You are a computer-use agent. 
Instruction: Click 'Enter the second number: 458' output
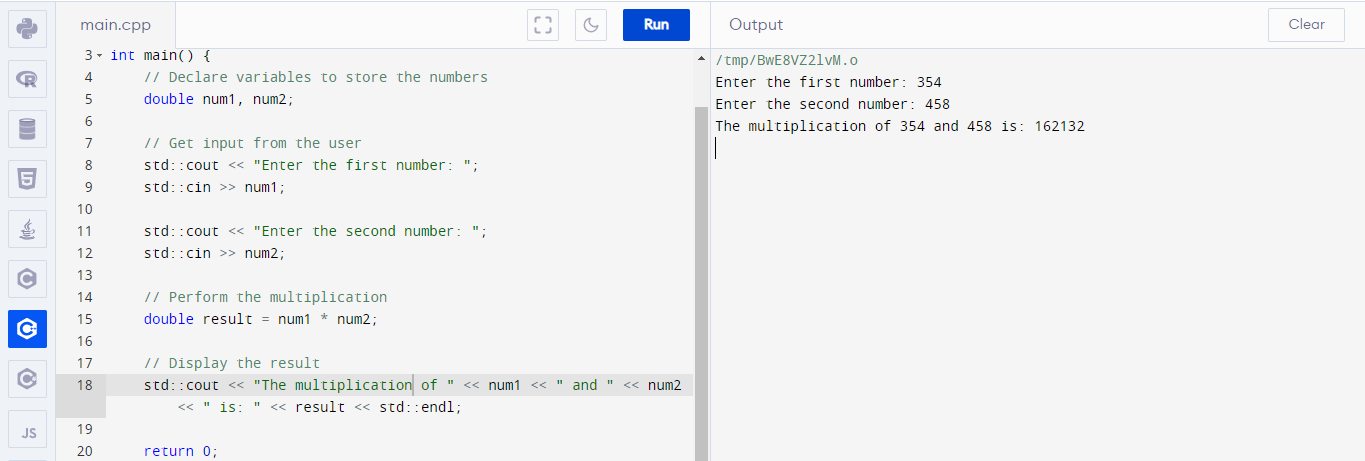[x=832, y=104]
